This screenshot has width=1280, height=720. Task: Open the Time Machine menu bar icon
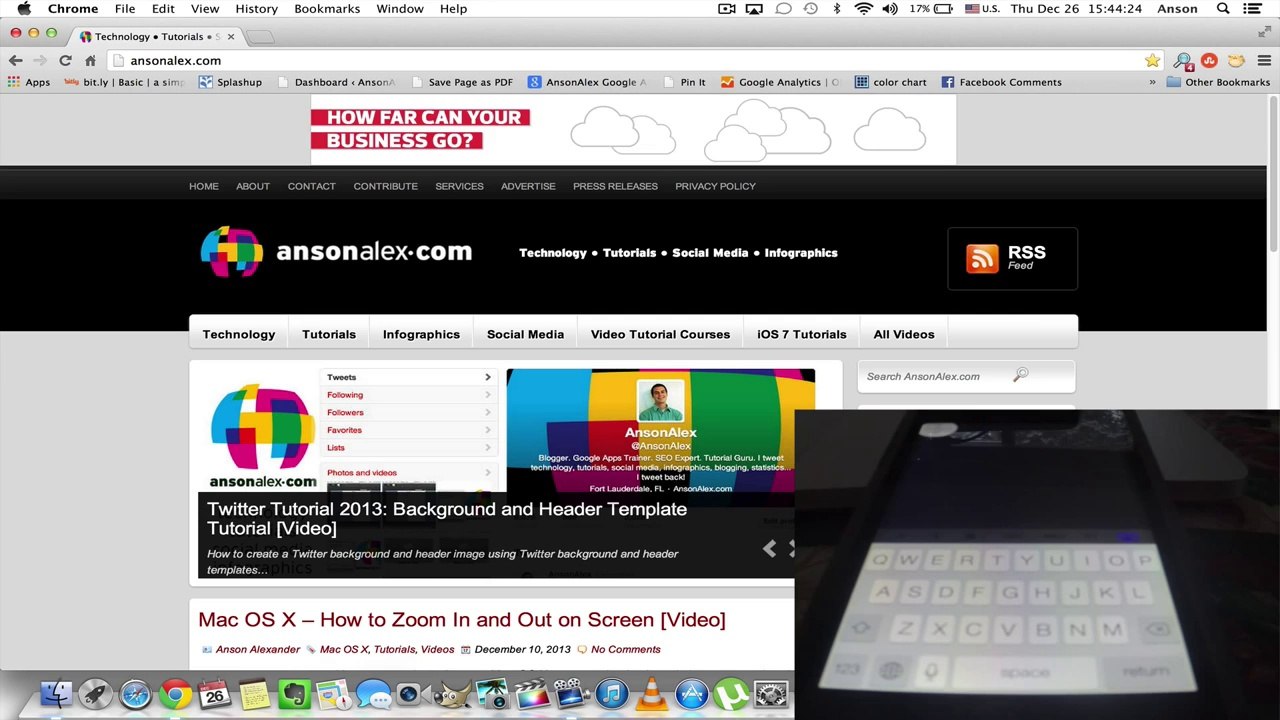pos(810,9)
